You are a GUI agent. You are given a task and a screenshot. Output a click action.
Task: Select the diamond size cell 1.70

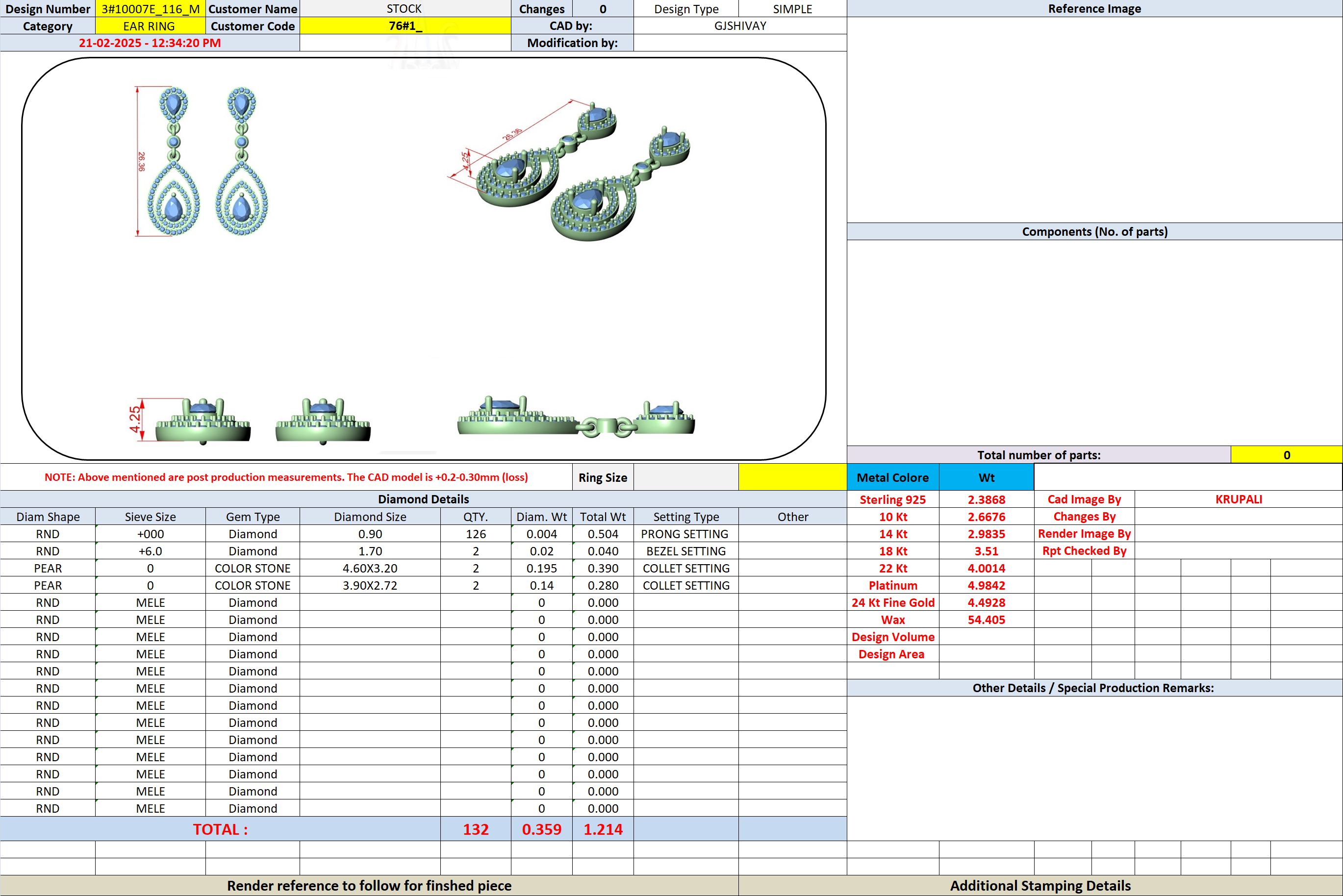click(x=370, y=551)
